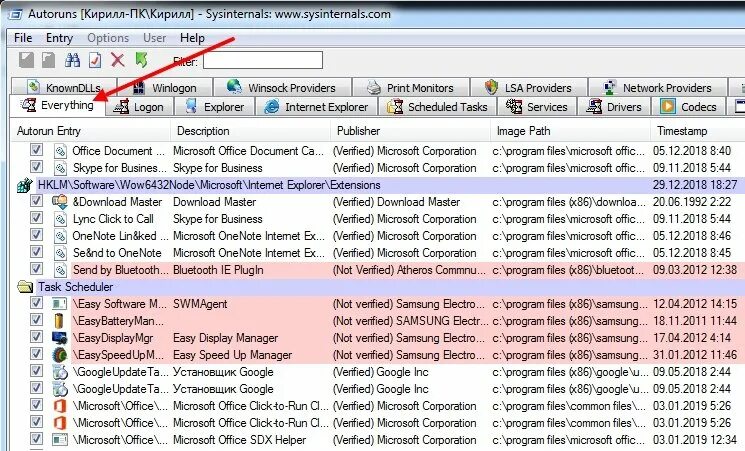Click the Send by Bluetooth row icon

click(60, 270)
